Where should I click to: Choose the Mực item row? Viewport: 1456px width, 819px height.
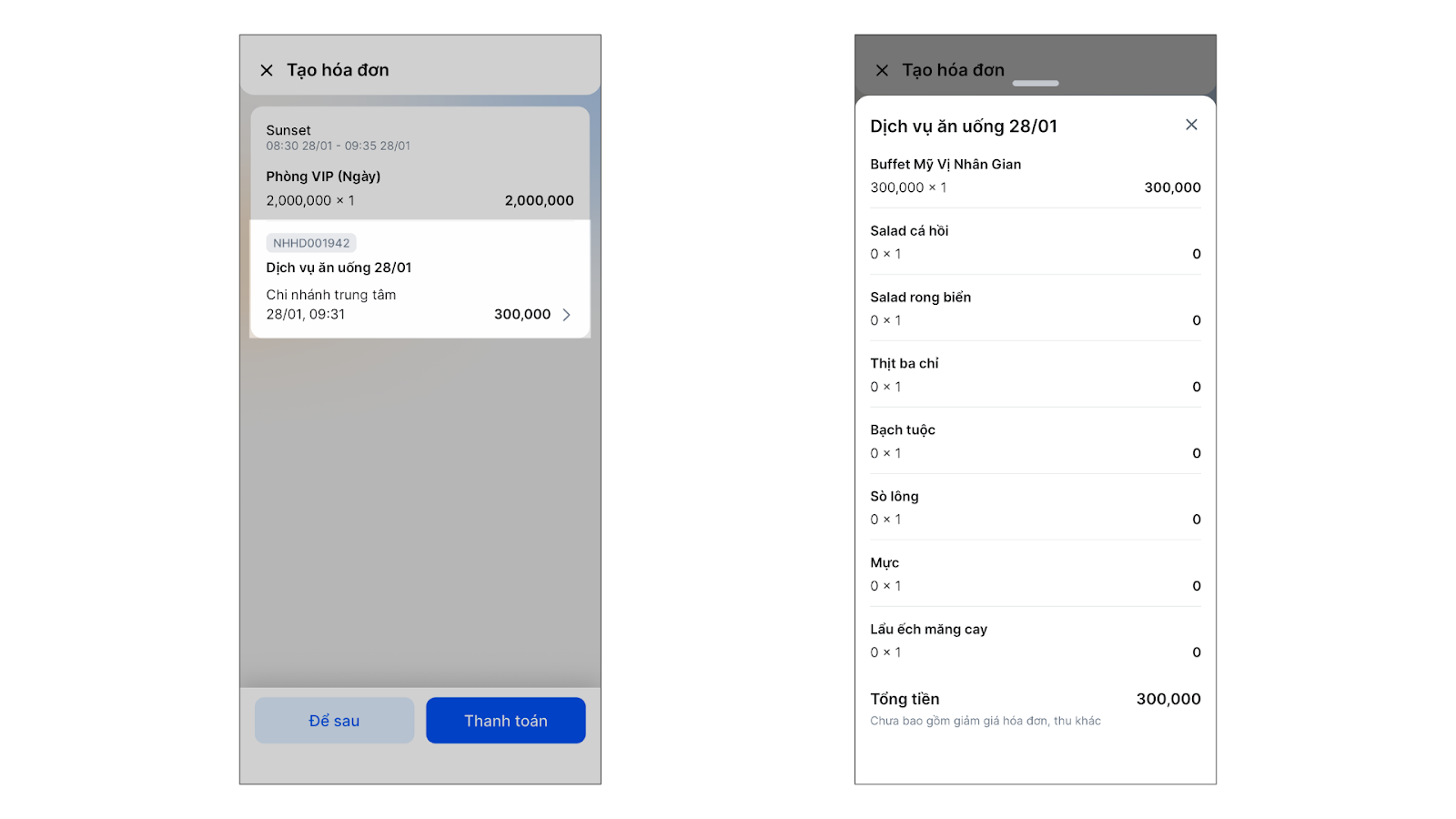(x=1035, y=574)
